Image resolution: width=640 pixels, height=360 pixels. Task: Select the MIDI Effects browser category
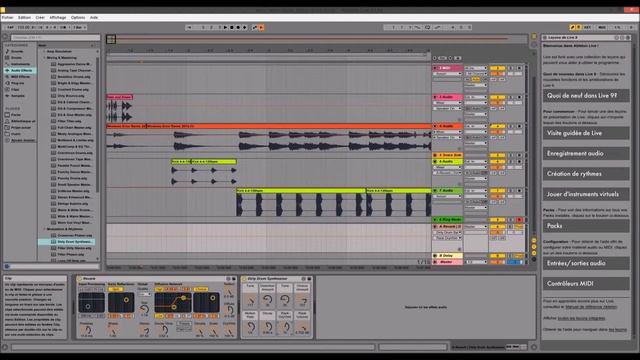click(x=20, y=77)
